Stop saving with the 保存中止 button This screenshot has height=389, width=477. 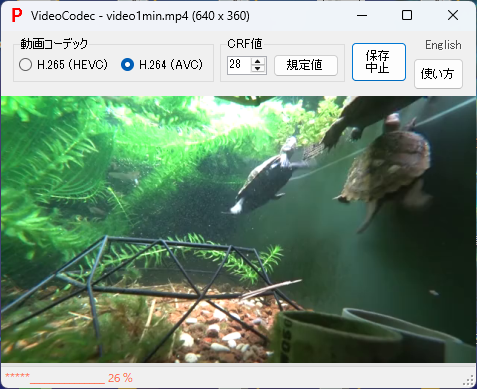[379, 62]
